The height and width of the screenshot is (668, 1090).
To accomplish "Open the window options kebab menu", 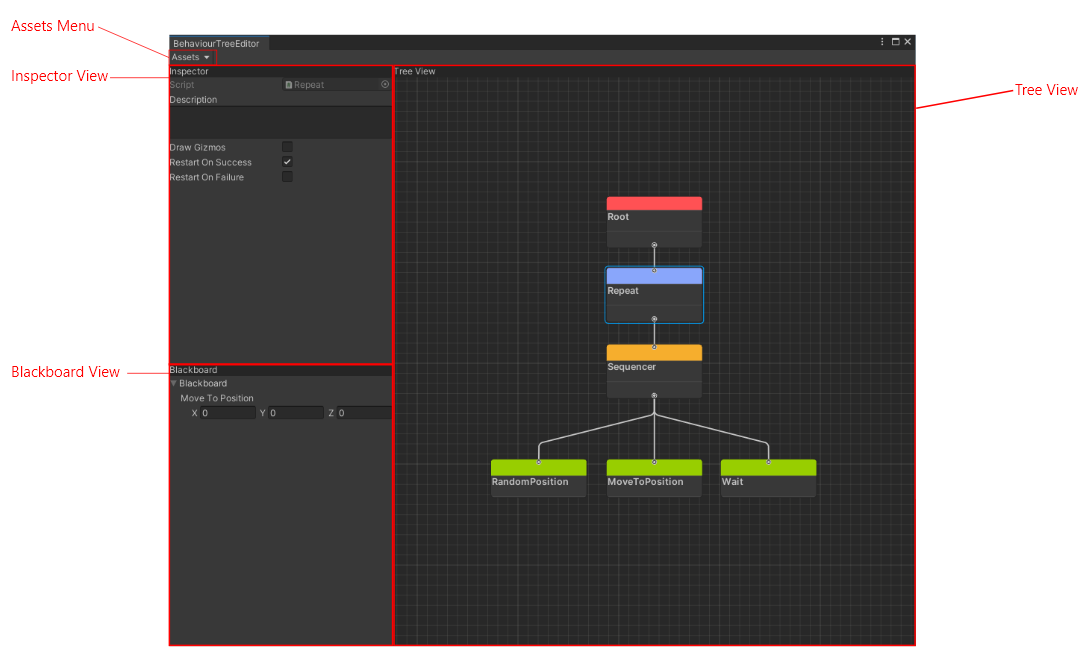I will point(881,42).
